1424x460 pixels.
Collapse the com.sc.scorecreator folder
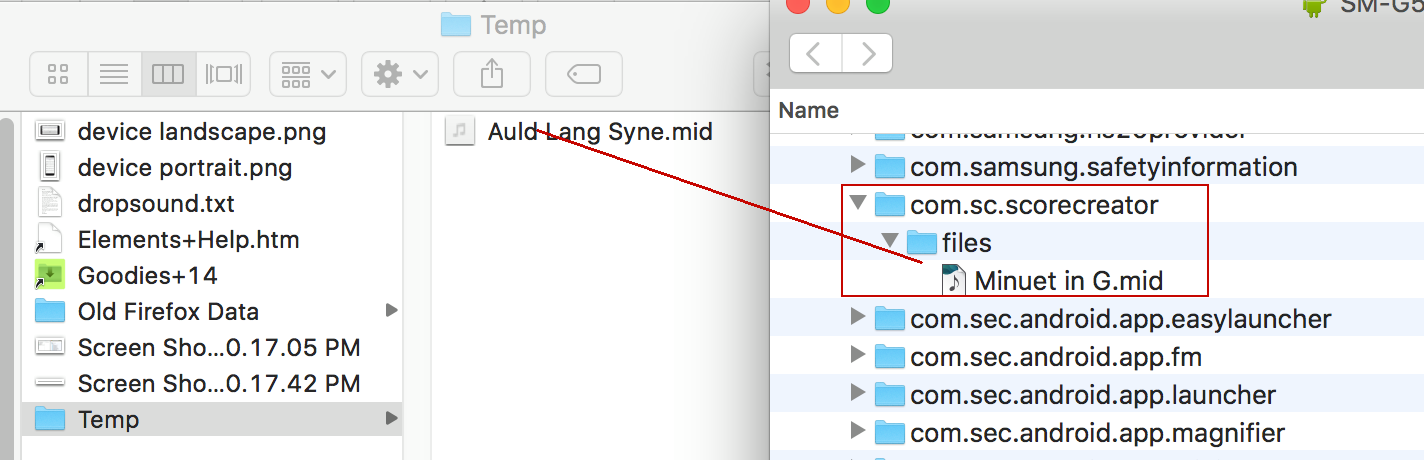857,204
